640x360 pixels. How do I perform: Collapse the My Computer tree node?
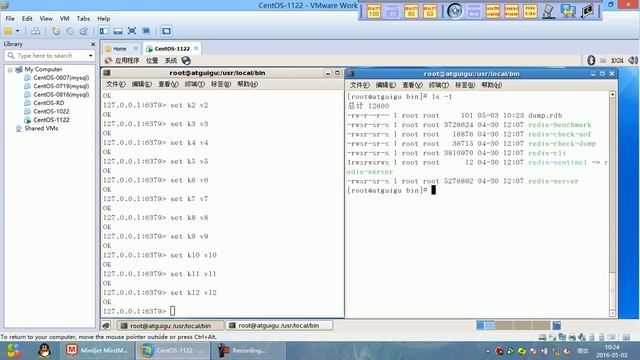tap(10, 70)
